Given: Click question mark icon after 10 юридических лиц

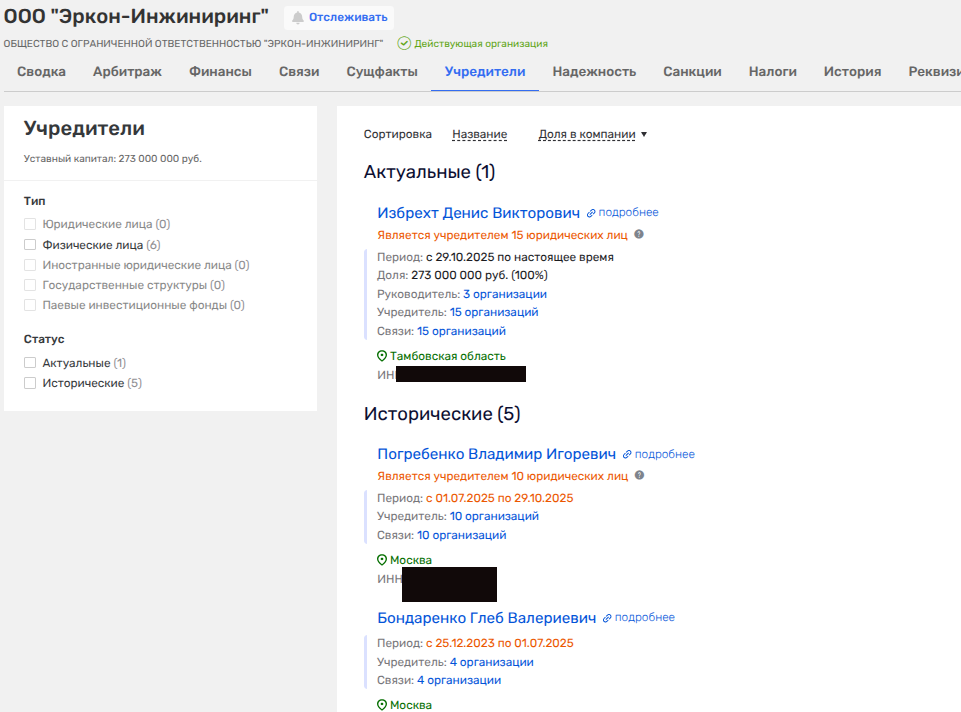Looking at the screenshot, I should coord(639,476).
